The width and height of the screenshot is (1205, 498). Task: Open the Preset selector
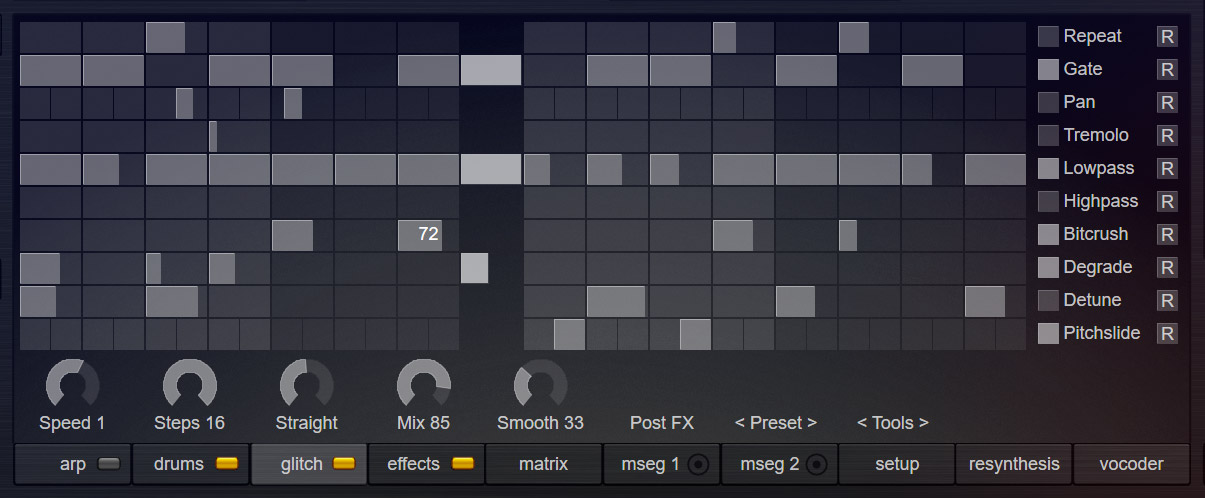tap(776, 423)
